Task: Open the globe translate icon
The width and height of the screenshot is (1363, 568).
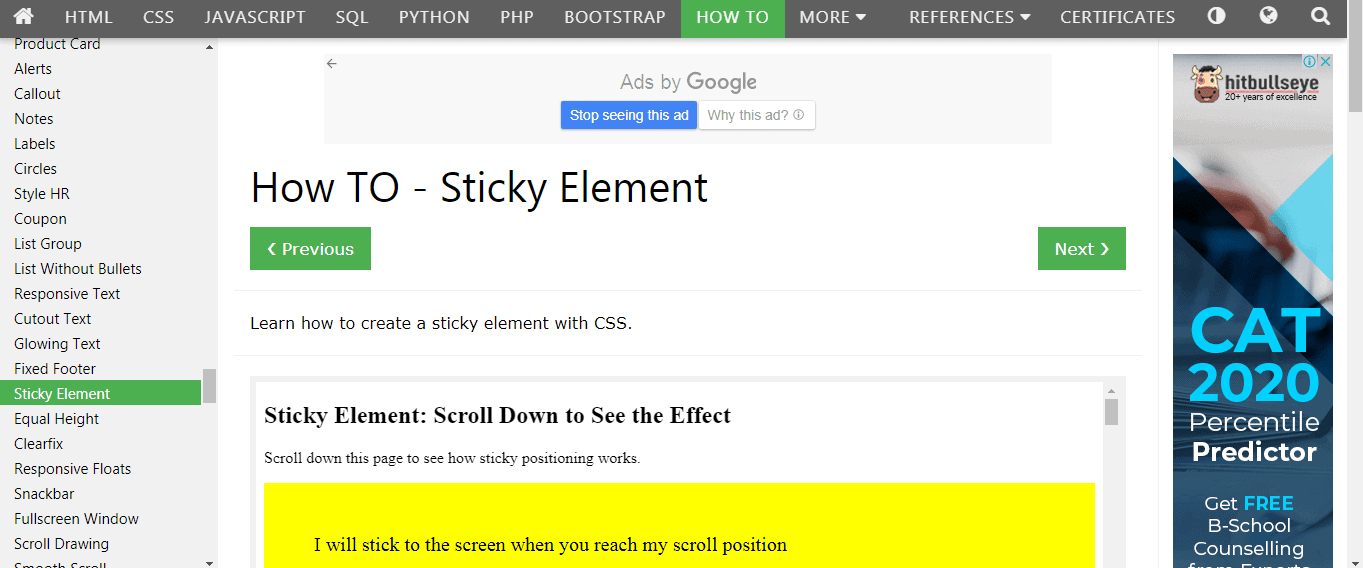Action: tap(1269, 16)
